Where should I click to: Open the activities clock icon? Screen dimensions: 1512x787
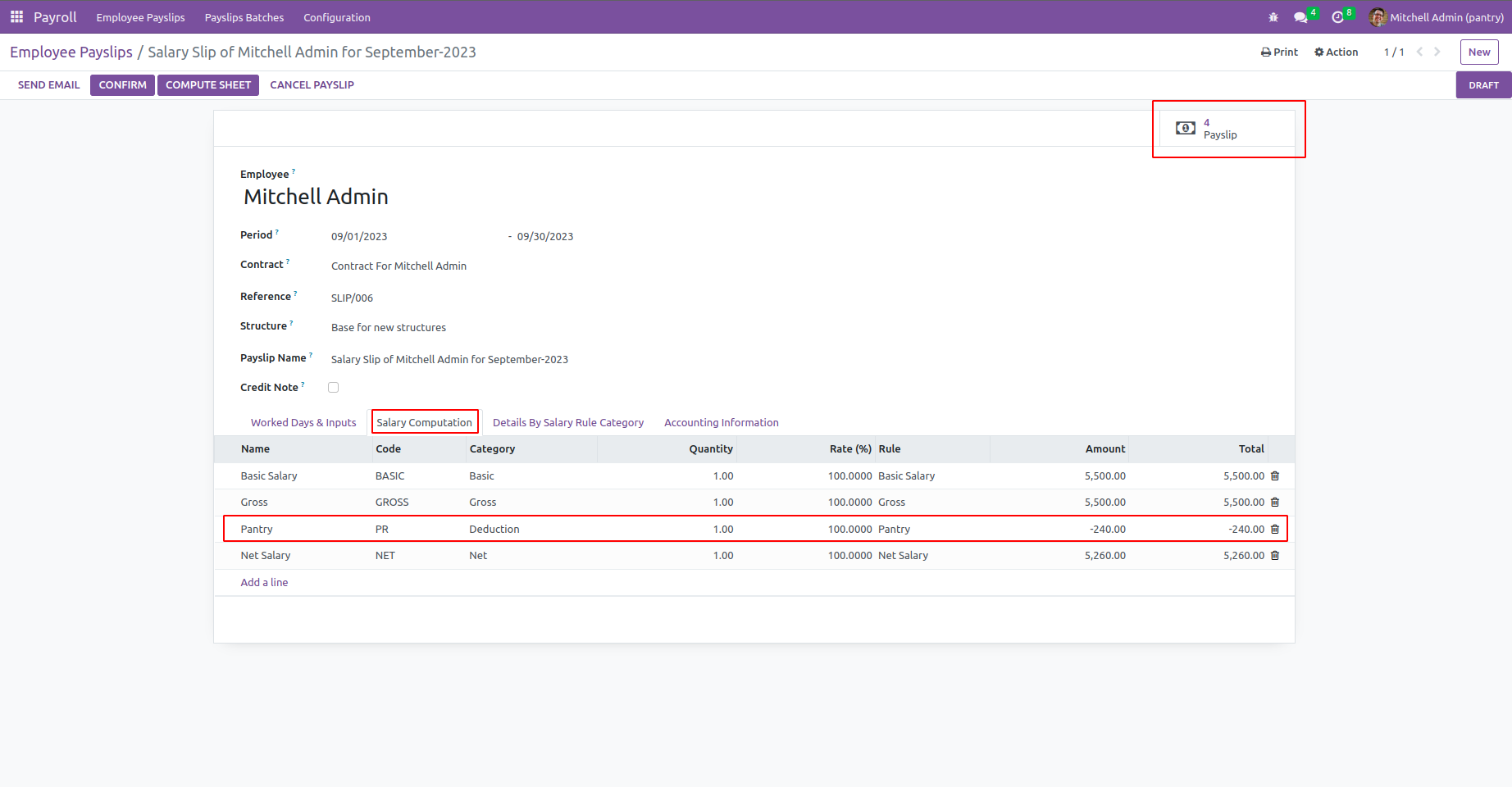(x=1338, y=17)
